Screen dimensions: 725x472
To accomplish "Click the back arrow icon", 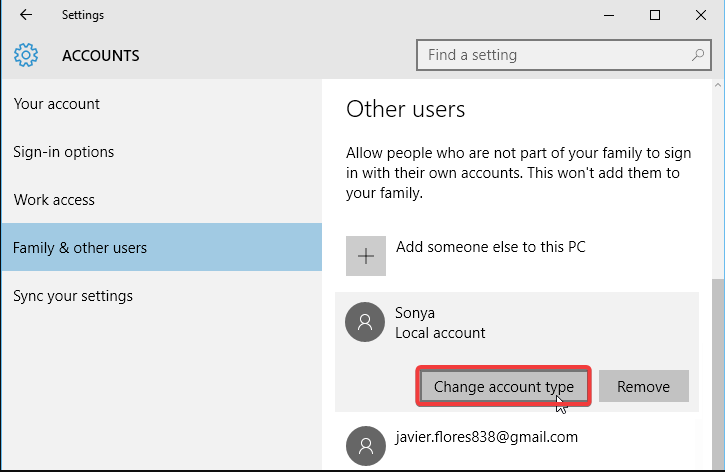I will (26, 15).
